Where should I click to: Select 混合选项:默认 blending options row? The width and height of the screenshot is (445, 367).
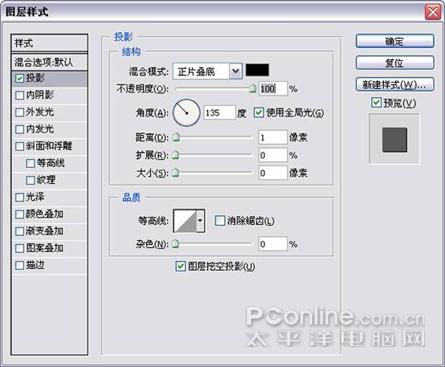pos(49,62)
